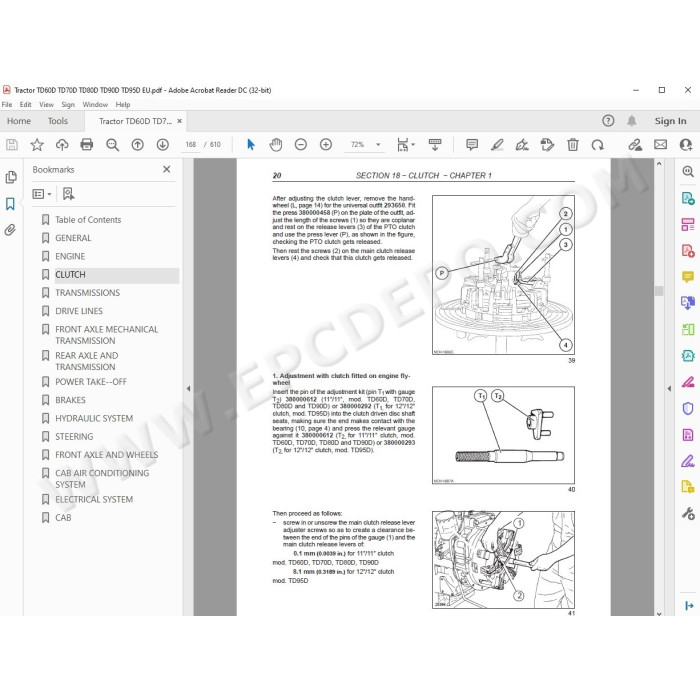Open POWER TAKE--OFF bookmark

pyautogui.click(x=91, y=382)
